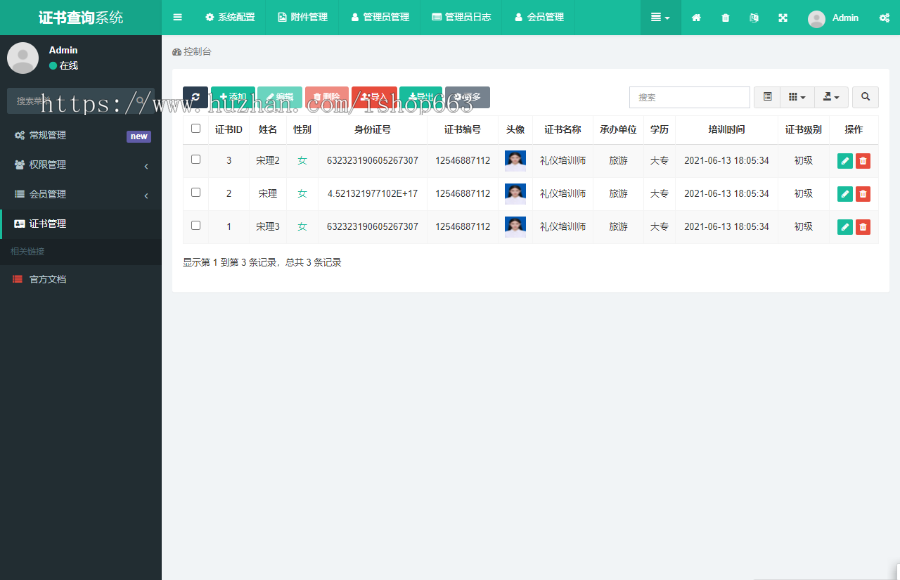Delete certificate row ID 2 with trash icon

(x=863, y=194)
